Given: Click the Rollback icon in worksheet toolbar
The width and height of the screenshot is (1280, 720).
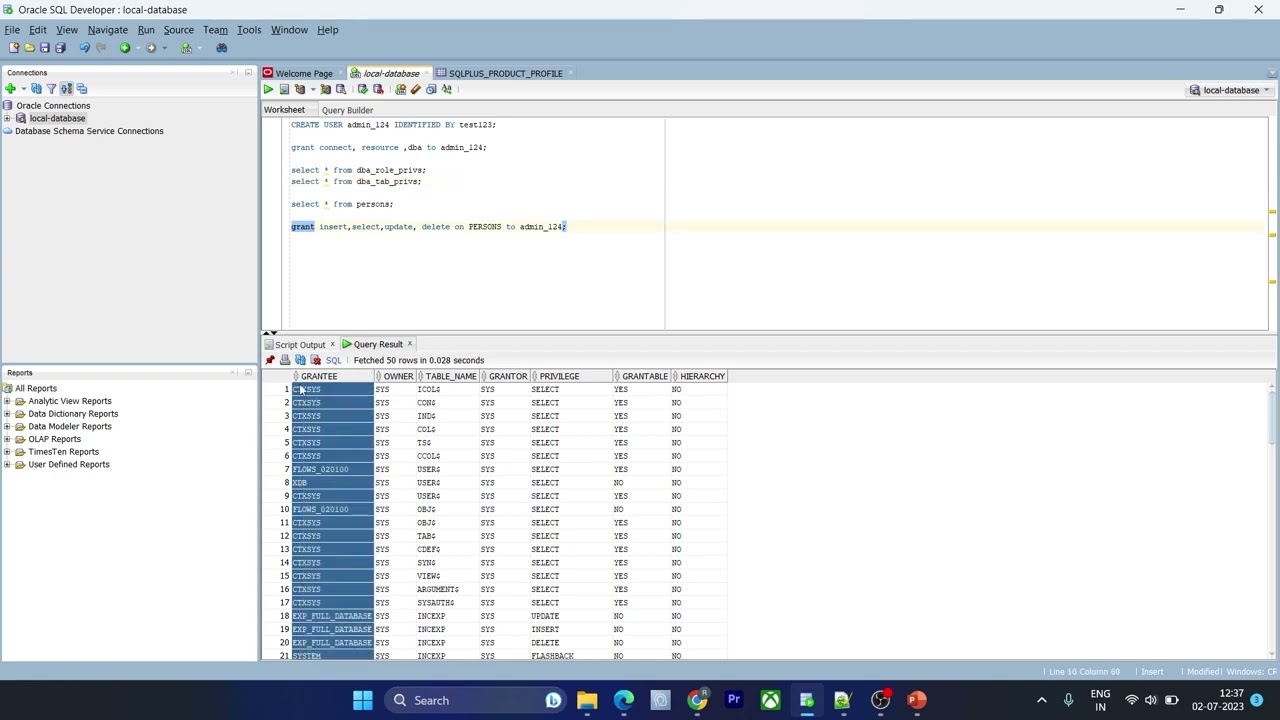Looking at the screenshot, I should 378,89.
